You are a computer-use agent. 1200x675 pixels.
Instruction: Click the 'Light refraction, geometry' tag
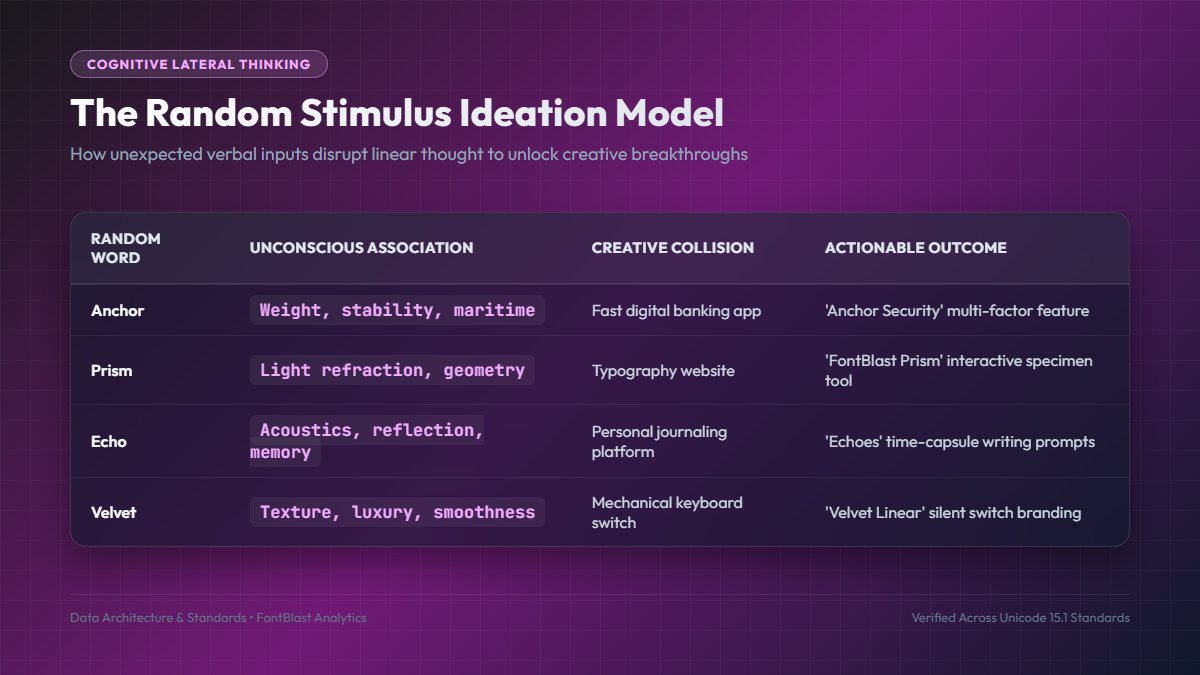coord(392,370)
